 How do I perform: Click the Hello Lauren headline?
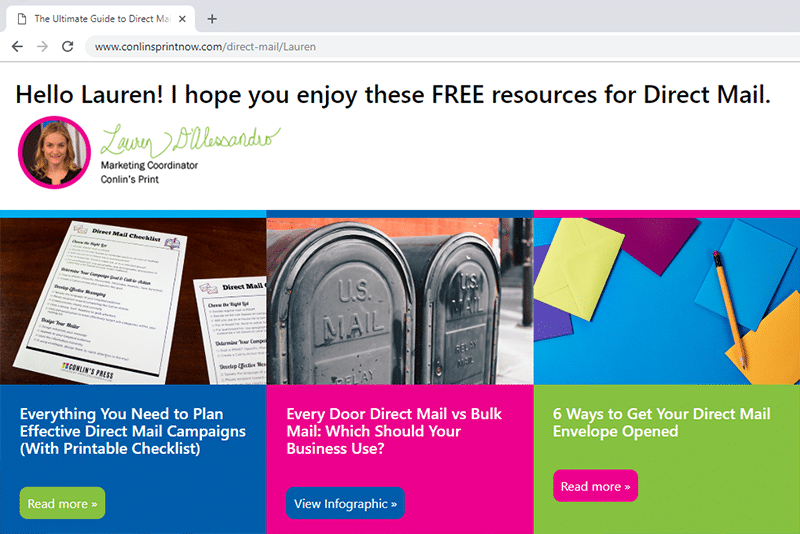tap(393, 94)
